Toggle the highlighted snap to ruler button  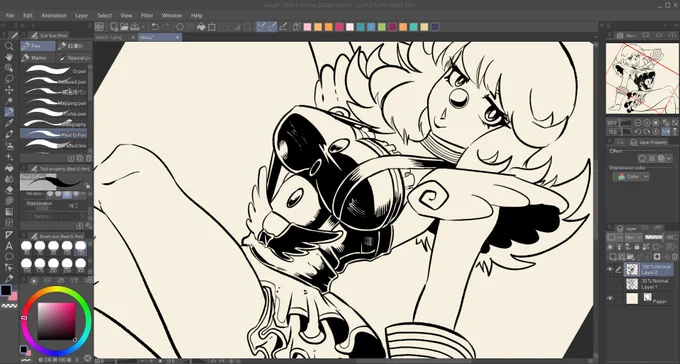pos(261,27)
